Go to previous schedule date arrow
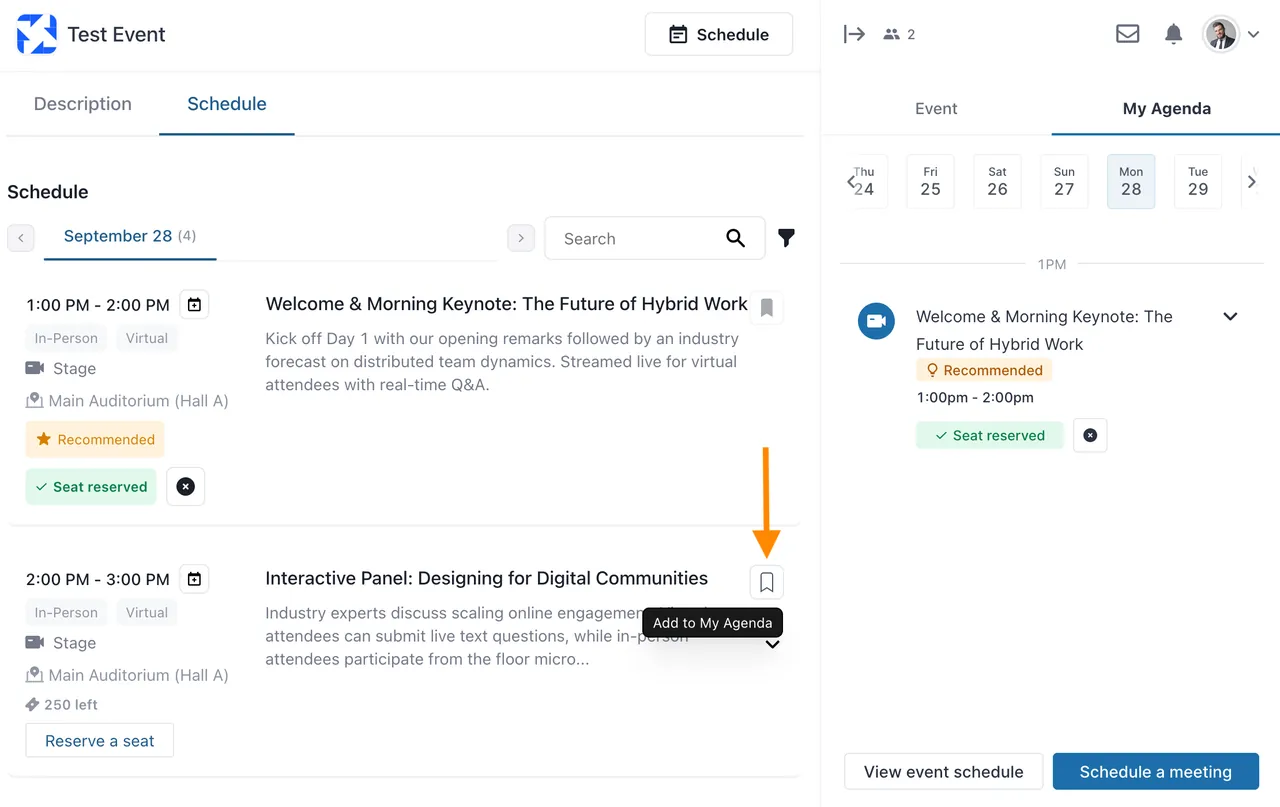 [21, 238]
